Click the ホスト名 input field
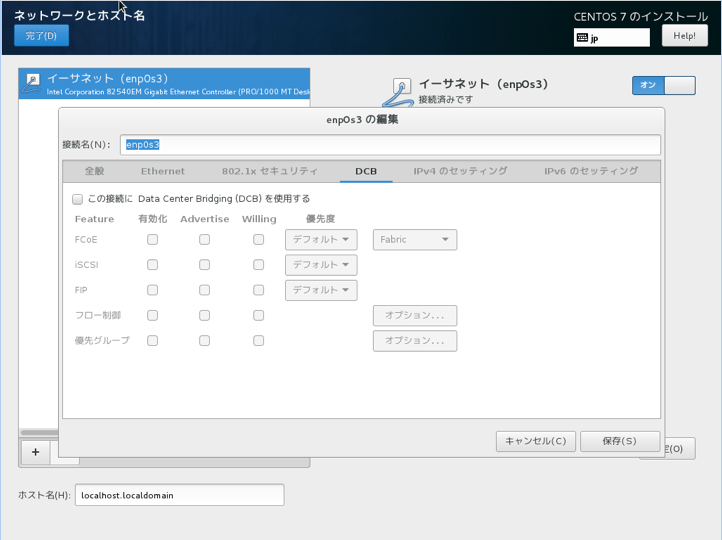 [x=180, y=495]
